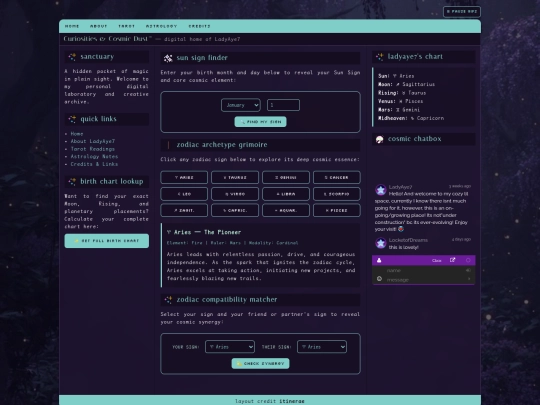Click the Curiosities & Cosmic Dust site title
The width and height of the screenshot is (540, 405).
click(x=107, y=39)
